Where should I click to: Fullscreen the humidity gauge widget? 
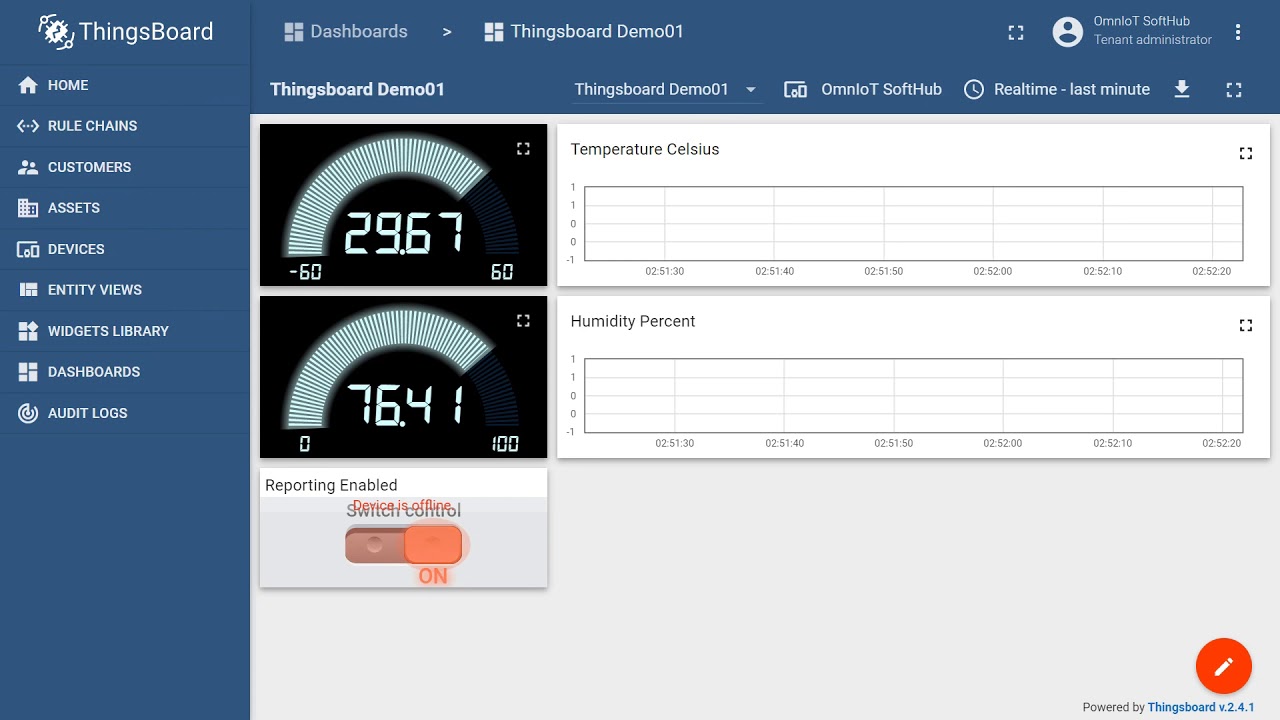pyautogui.click(x=523, y=321)
